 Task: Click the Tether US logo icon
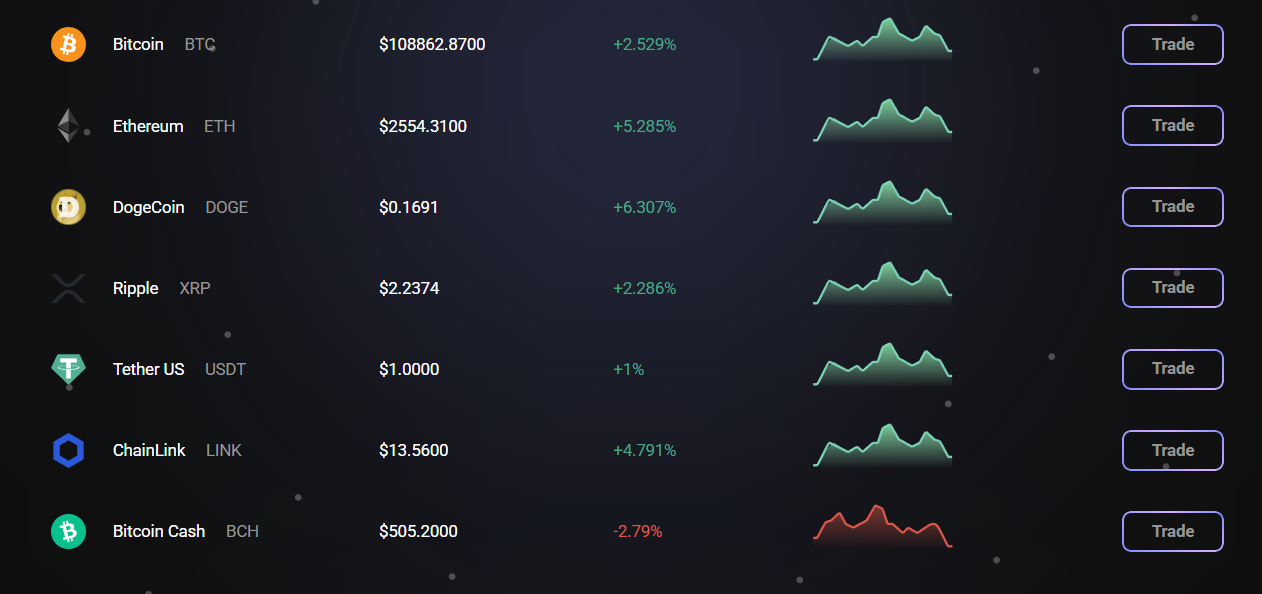click(69, 369)
